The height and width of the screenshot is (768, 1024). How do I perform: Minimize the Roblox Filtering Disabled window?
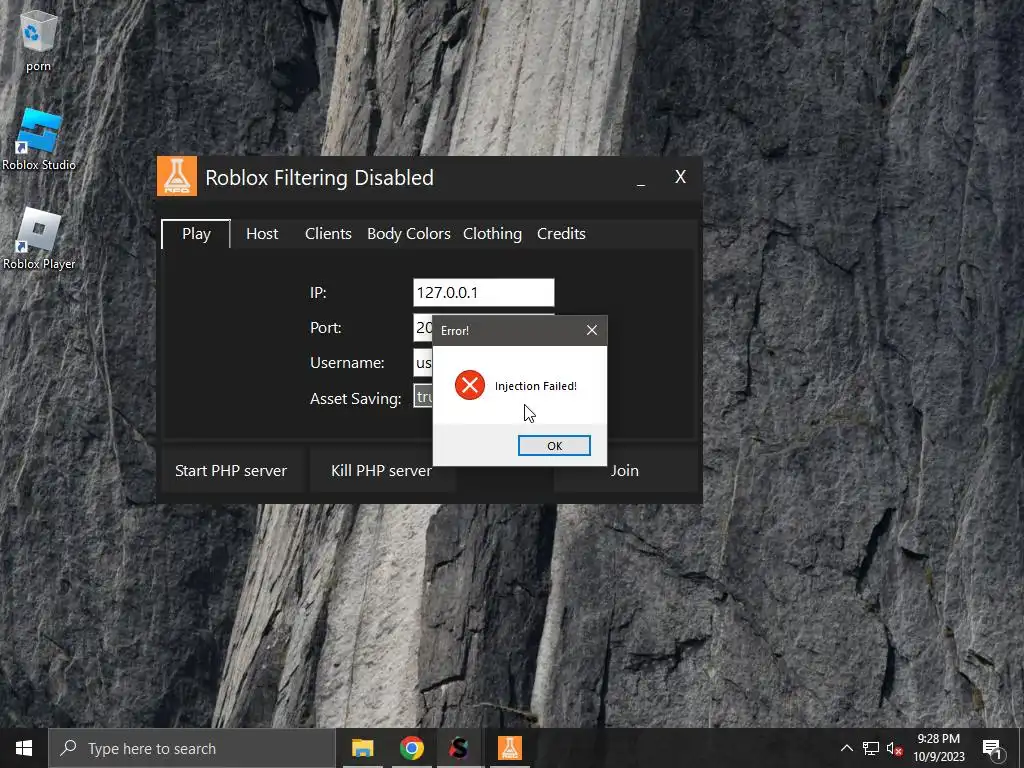(x=641, y=178)
